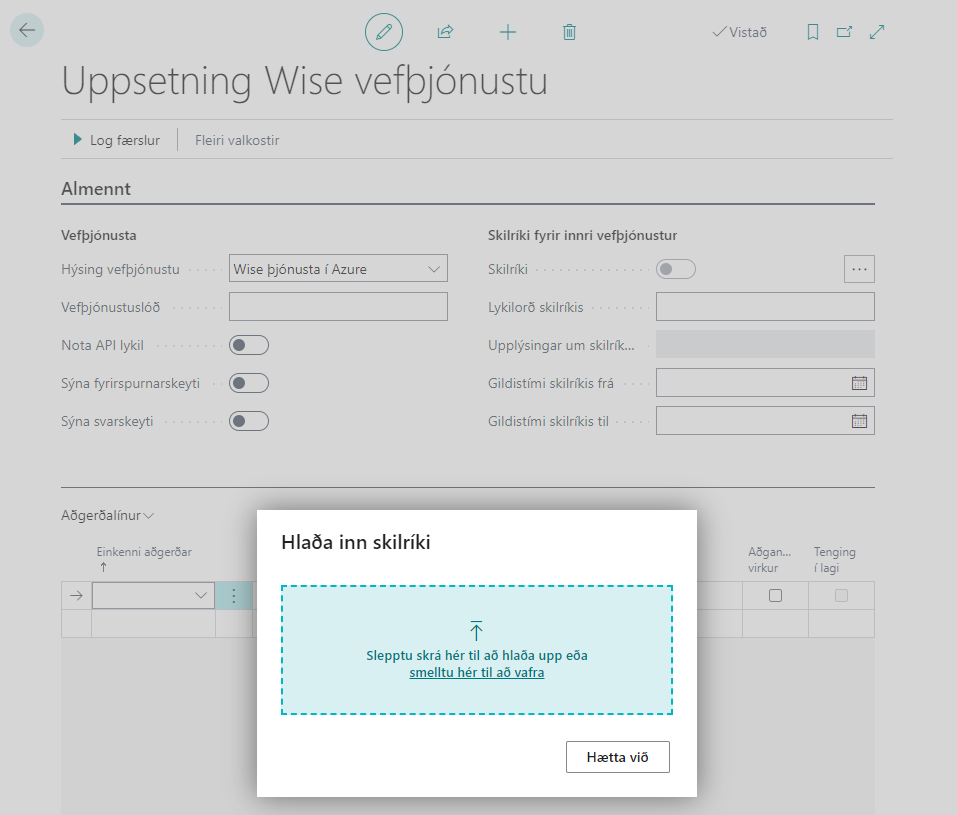Screen dimensions: 957x815
Task: Click the share icon in header
Action: (445, 32)
